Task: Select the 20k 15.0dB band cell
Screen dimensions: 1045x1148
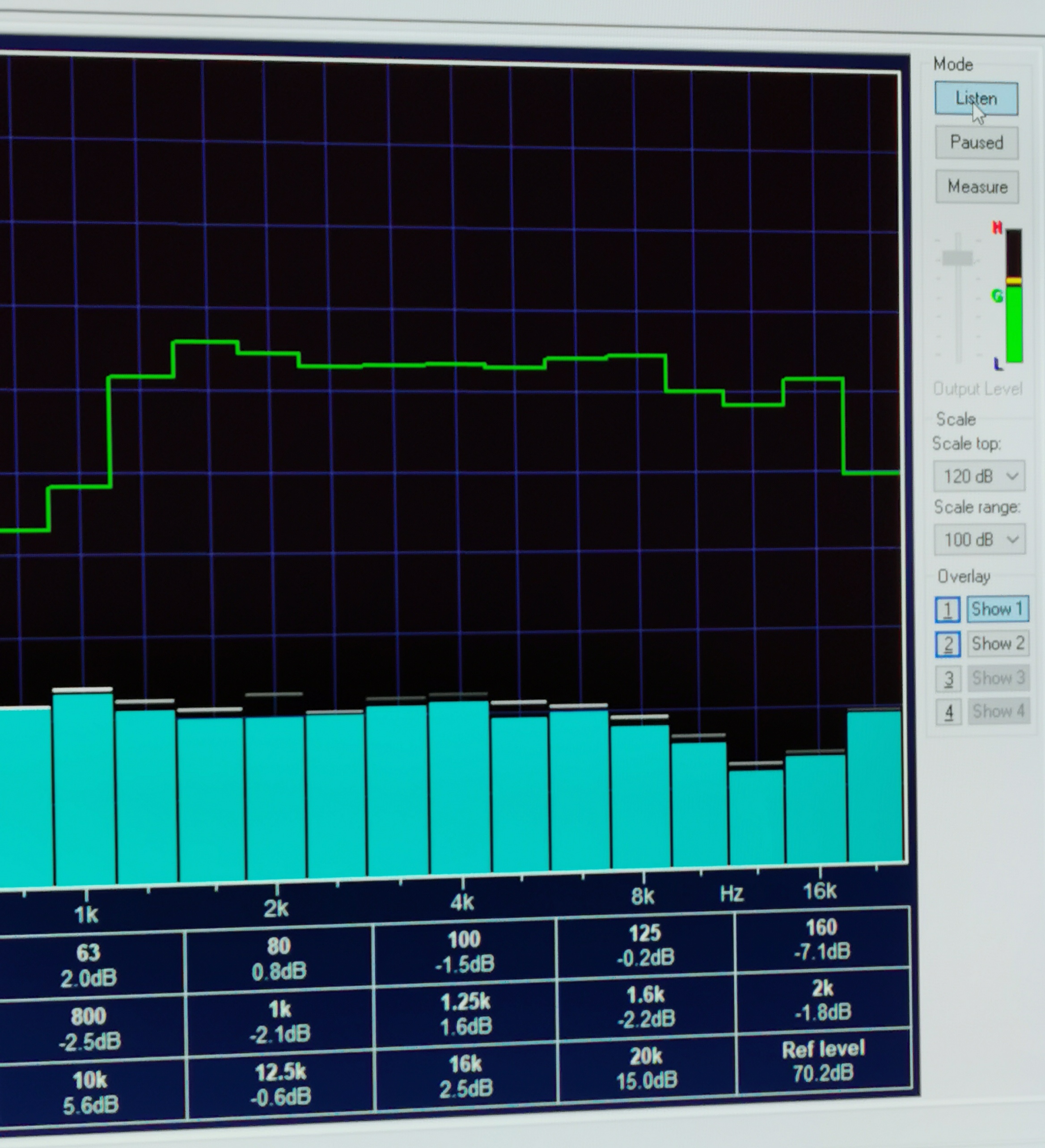Action: [x=647, y=1068]
